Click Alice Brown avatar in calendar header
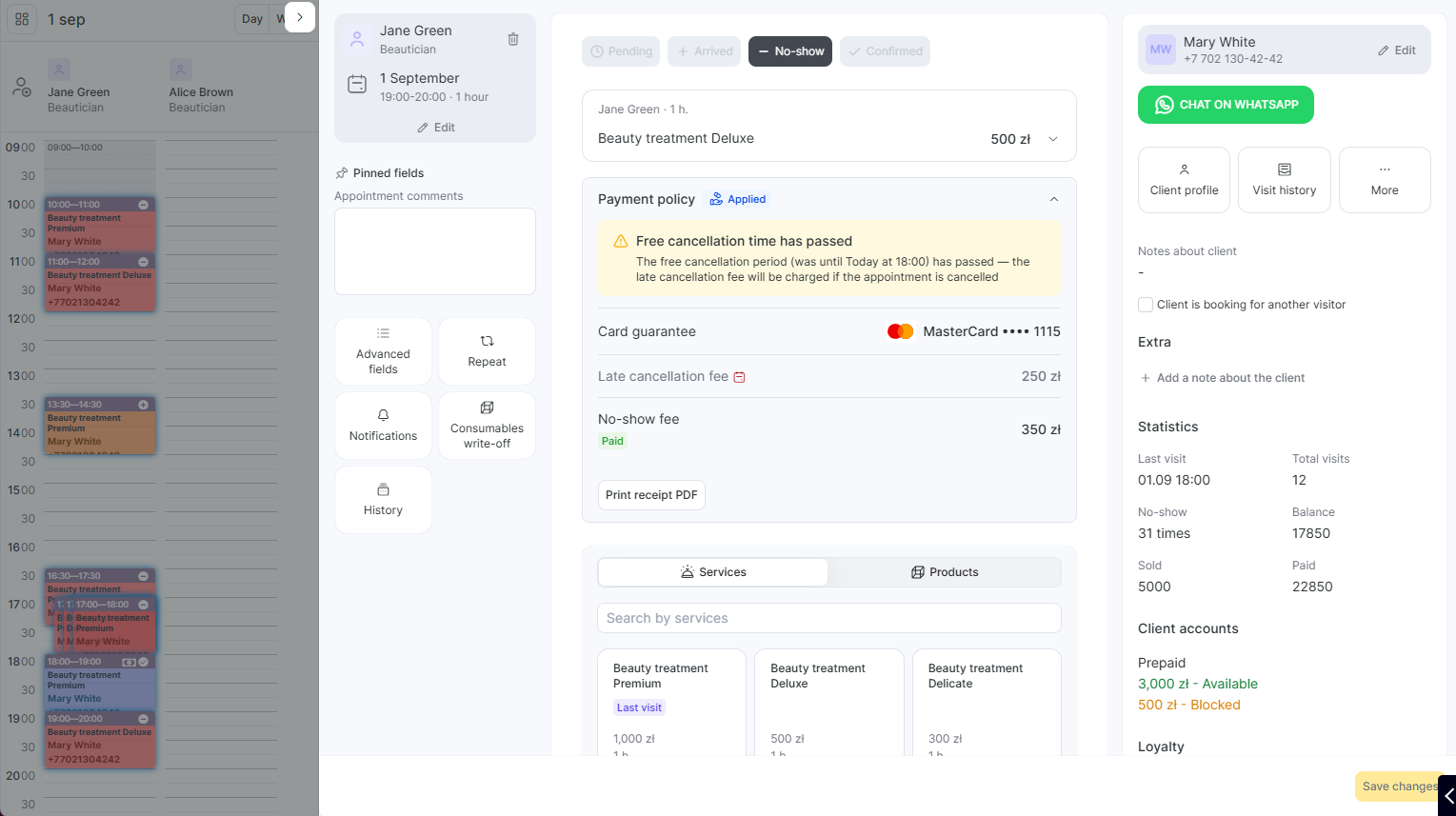 181,70
